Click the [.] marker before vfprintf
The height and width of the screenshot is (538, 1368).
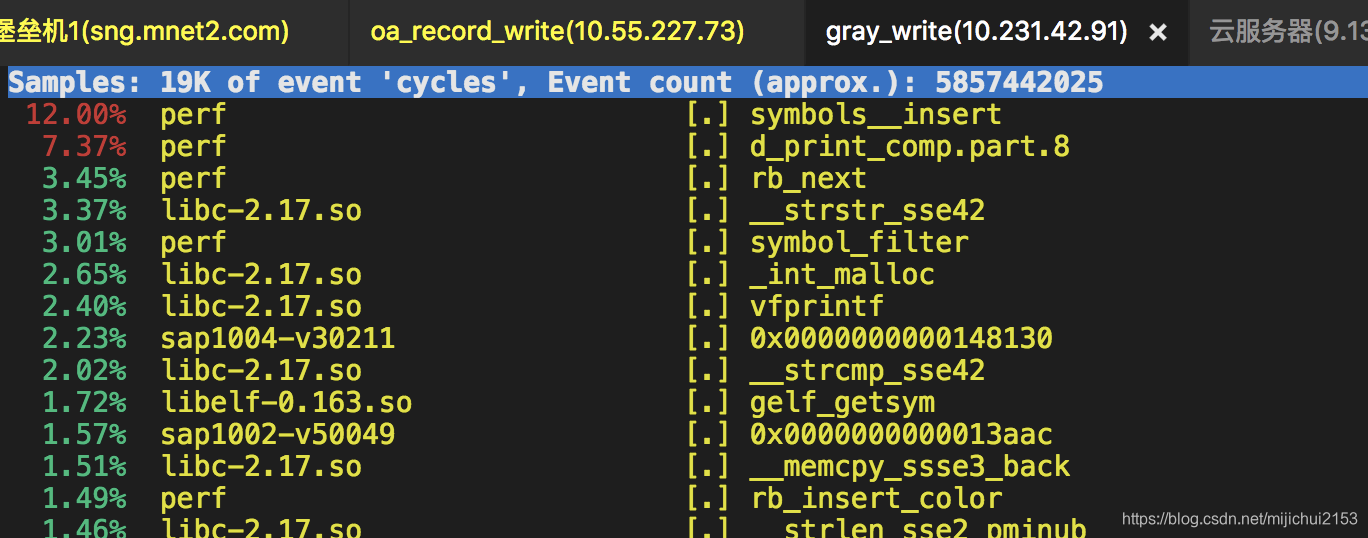click(708, 307)
